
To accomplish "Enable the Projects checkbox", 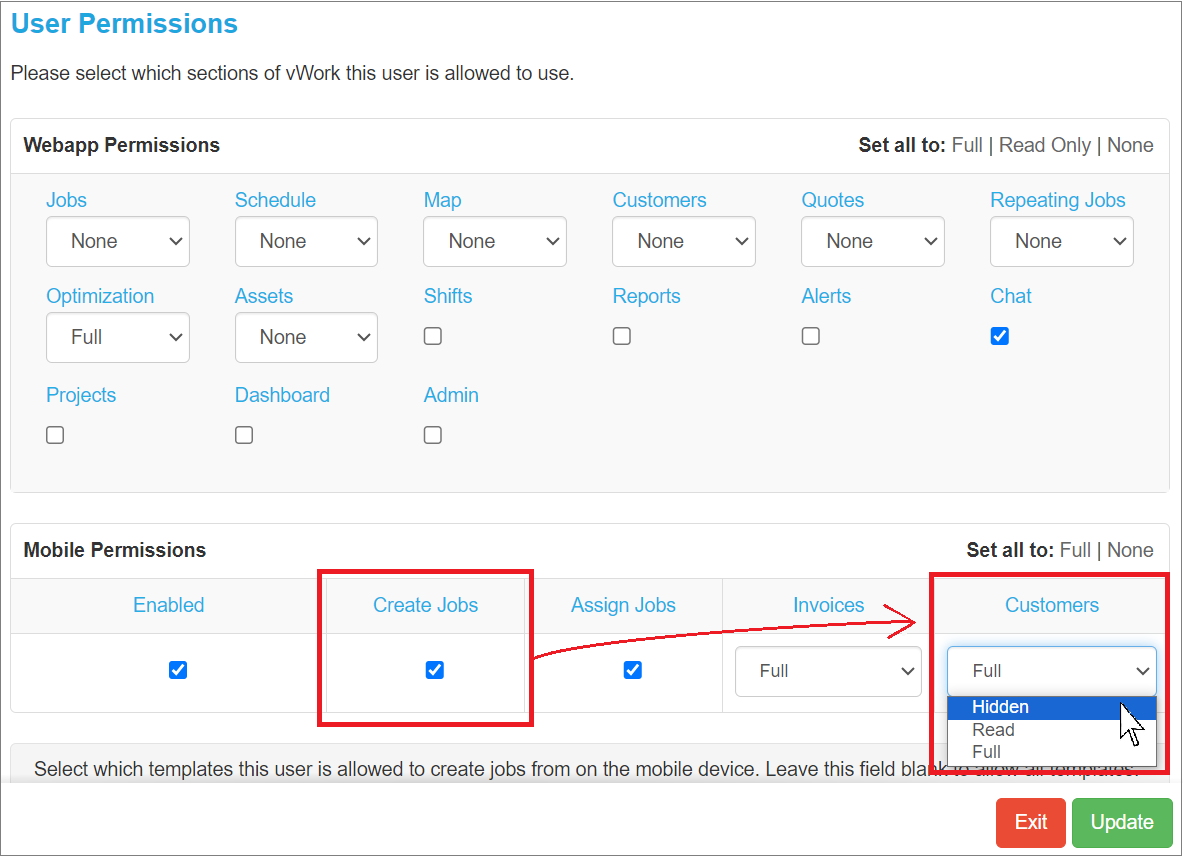I will click(x=55, y=435).
